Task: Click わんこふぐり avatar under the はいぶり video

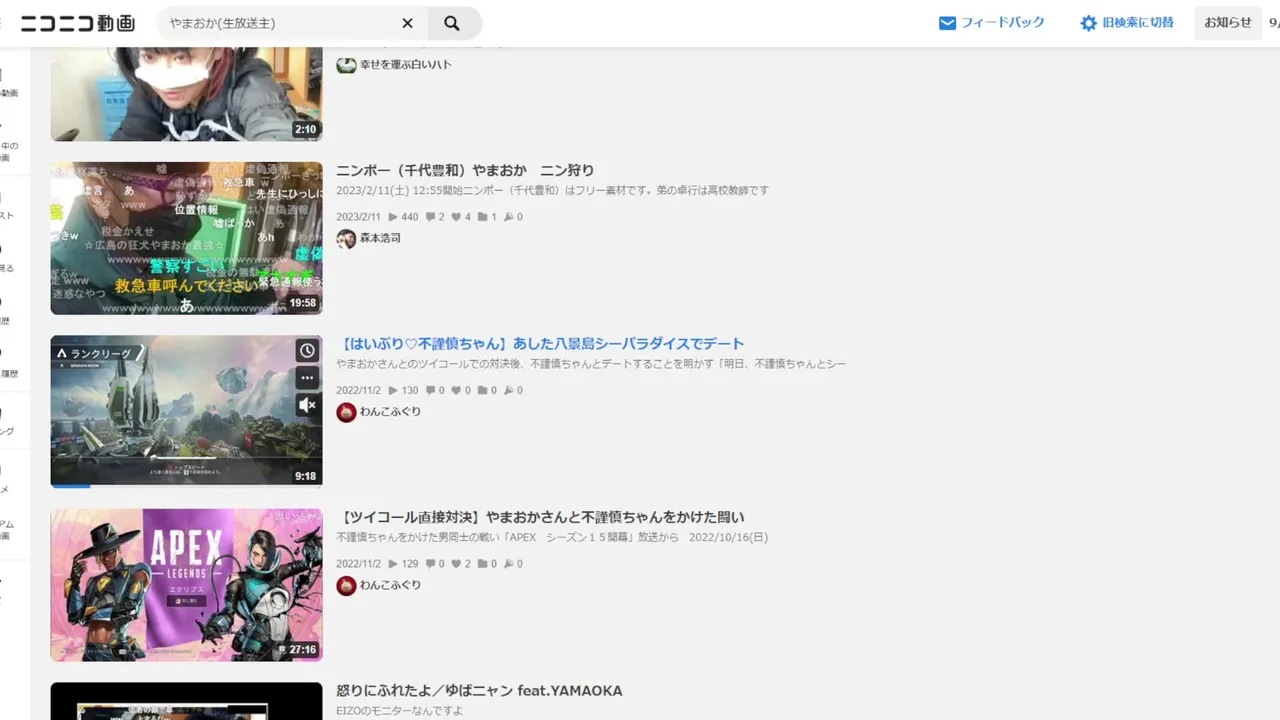Action: pos(346,412)
